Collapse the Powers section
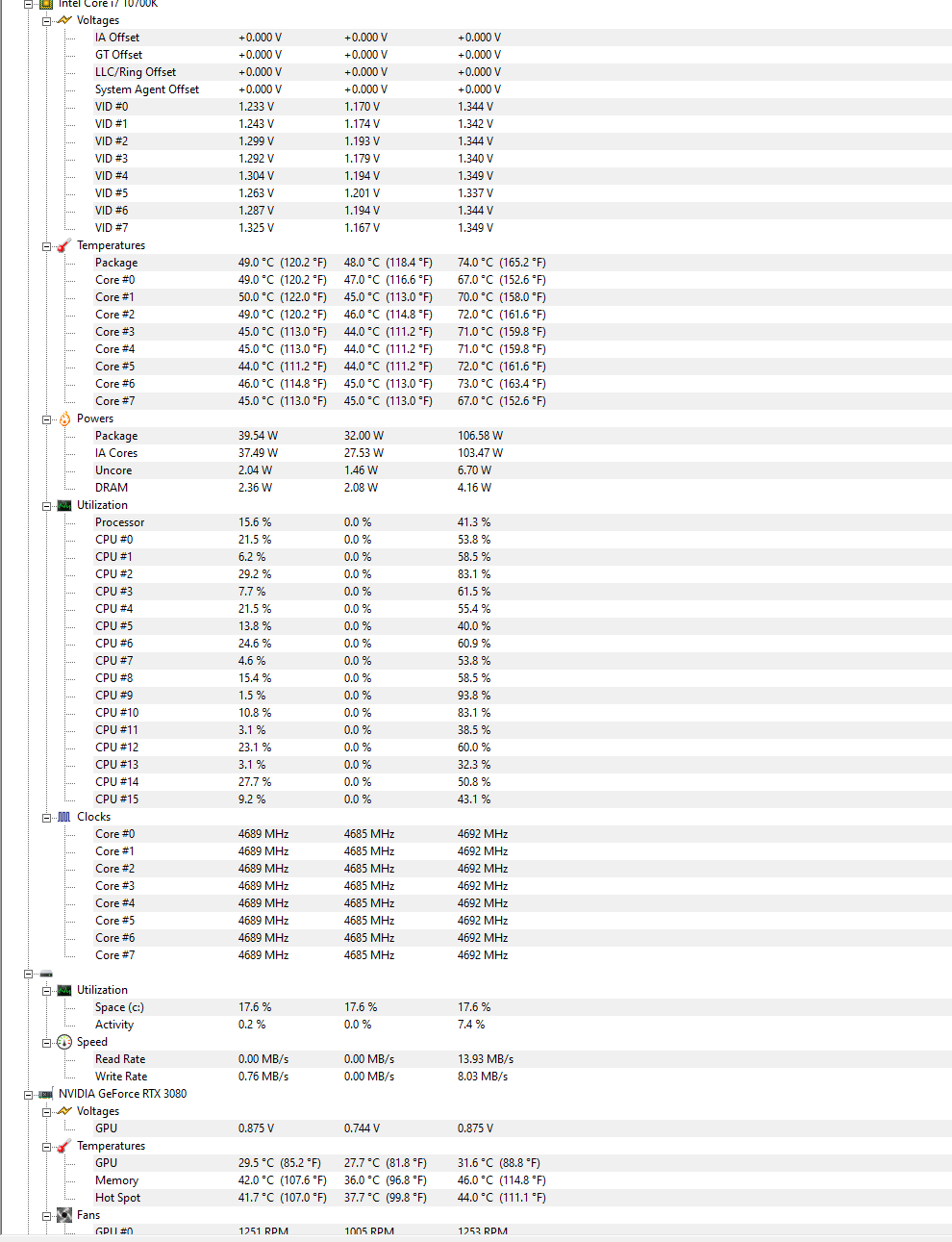Image resolution: width=952 pixels, height=1242 pixels. pyautogui.click(x=46, y=418)
